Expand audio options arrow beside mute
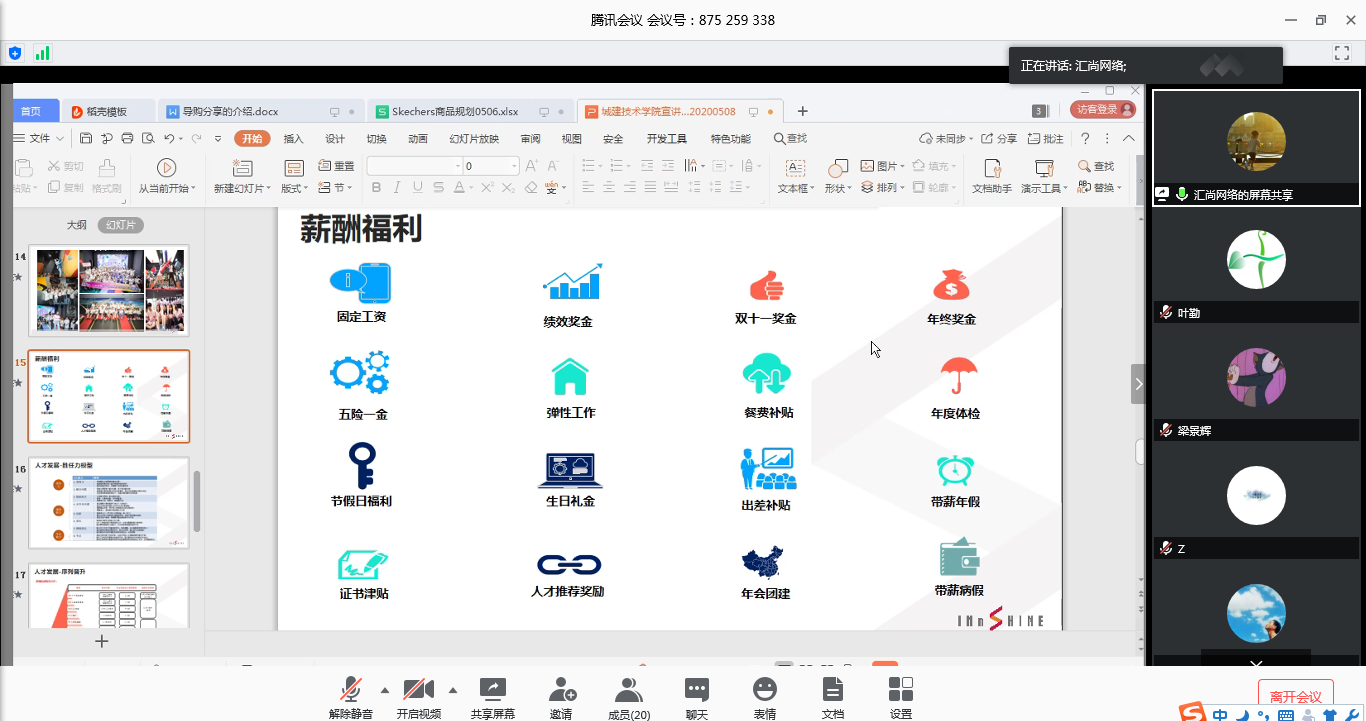1366x721 pixels. 385,690
